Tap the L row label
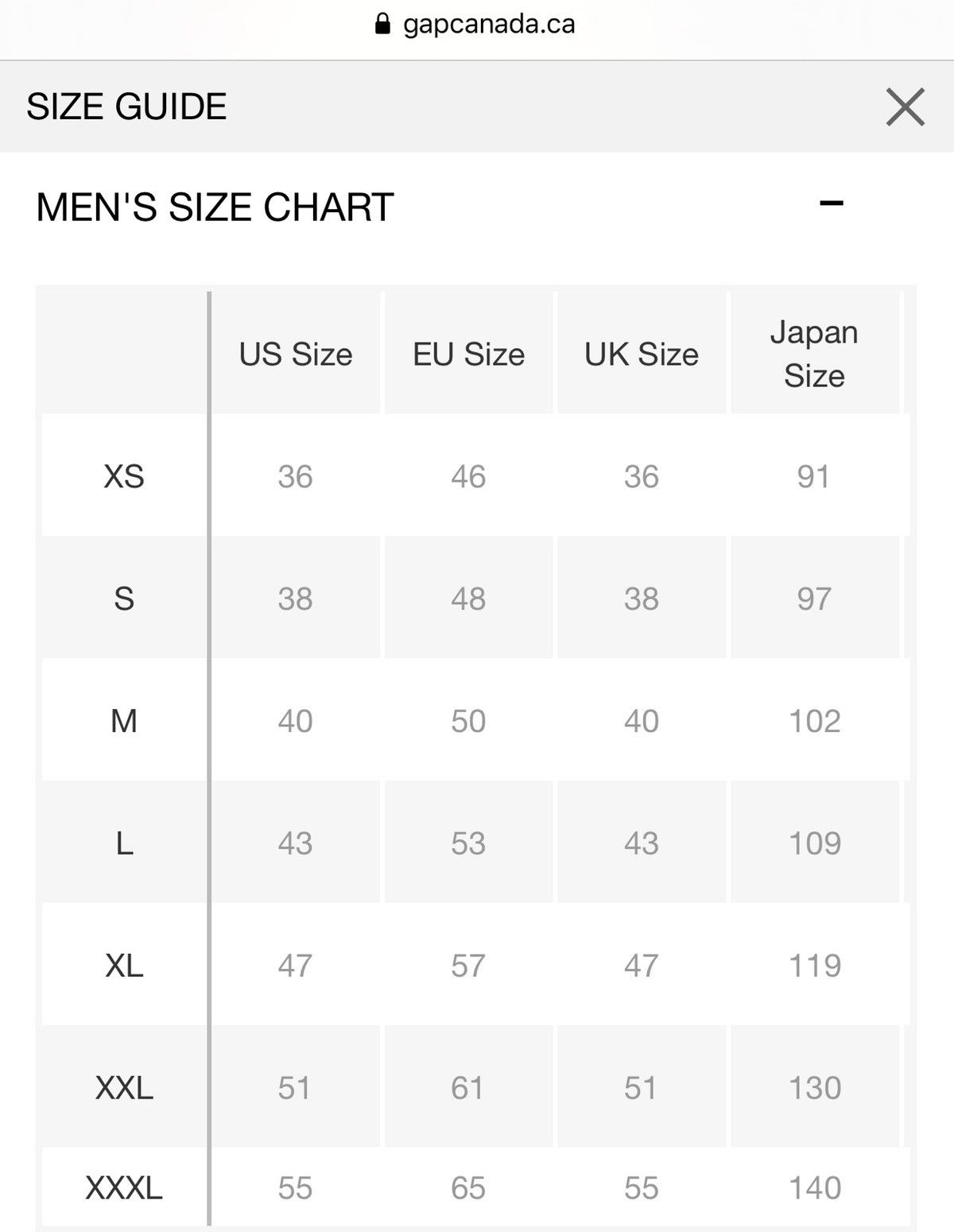Image resolution: width=954 pixels, height=1232 pixels. 124,844
